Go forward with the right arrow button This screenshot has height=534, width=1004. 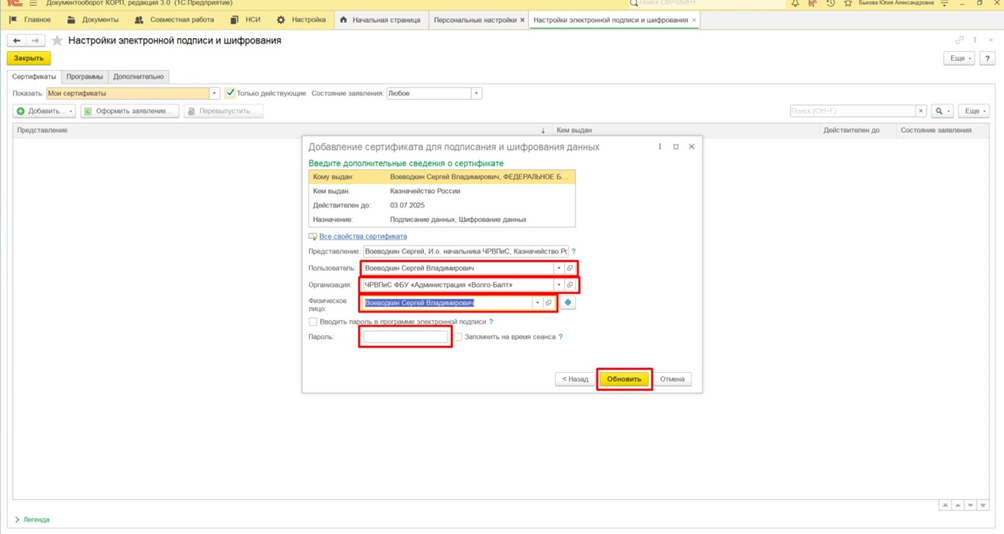pos(35,40)
